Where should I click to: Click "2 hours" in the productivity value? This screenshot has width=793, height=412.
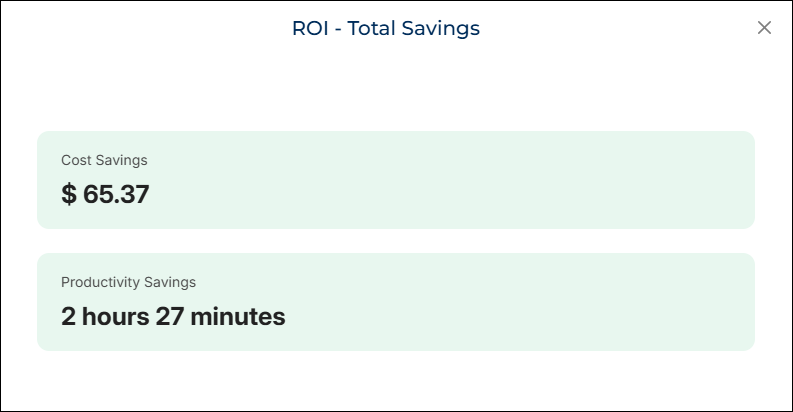(x=105, y=317)
